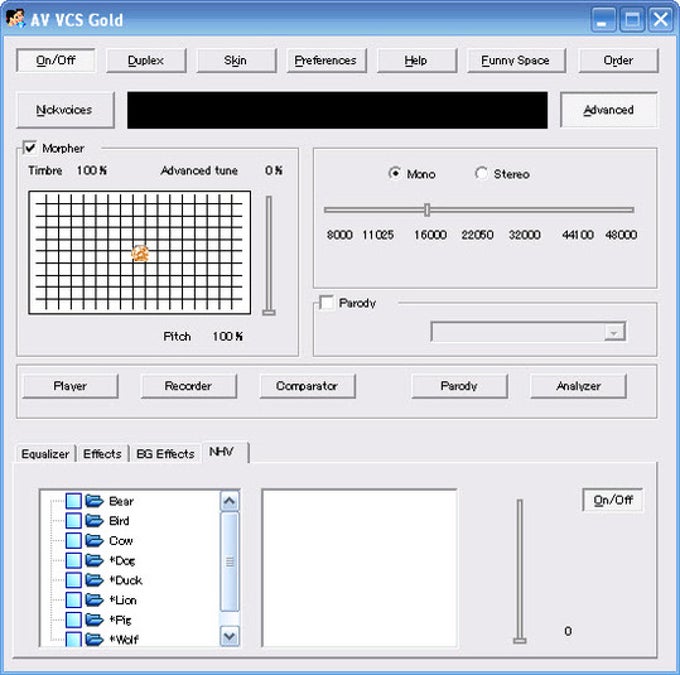
Task: Click the *Lion folder icon
Action: point(94,600)
